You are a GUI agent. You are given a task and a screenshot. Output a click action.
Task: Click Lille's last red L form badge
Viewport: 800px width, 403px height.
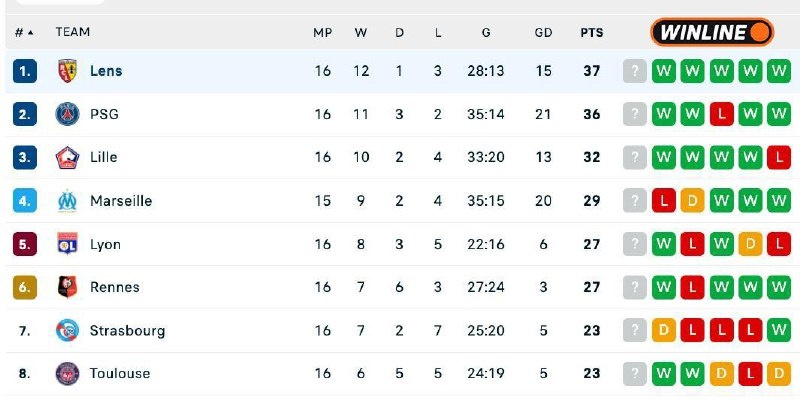pos(779,157)
